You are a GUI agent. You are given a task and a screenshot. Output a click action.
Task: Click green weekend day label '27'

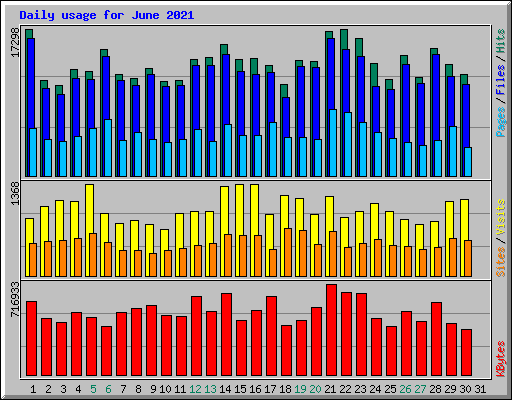(420, 389)
